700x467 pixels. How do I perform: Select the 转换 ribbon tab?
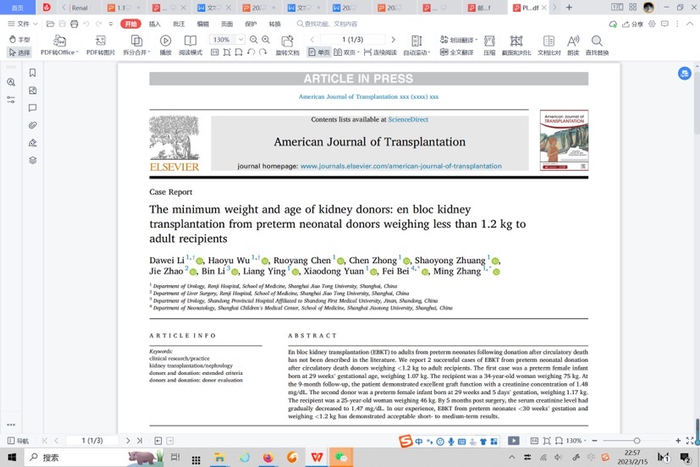(x=275, y=24)
